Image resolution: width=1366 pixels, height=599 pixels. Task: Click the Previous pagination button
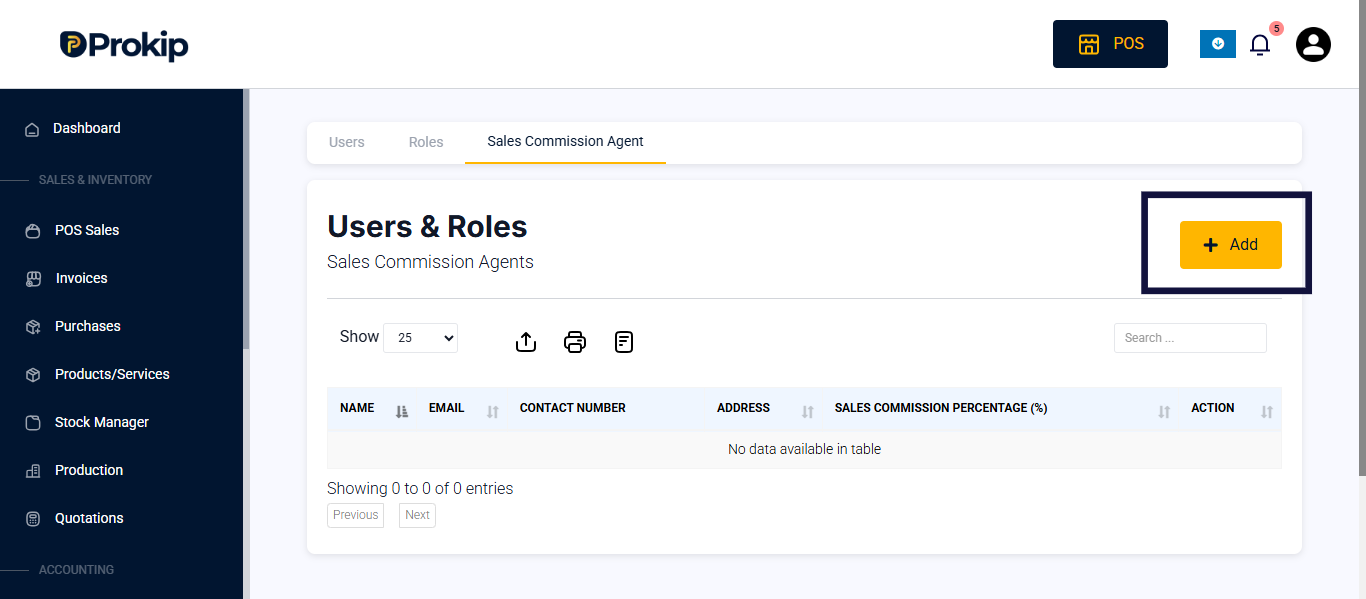tap(355, 515)
